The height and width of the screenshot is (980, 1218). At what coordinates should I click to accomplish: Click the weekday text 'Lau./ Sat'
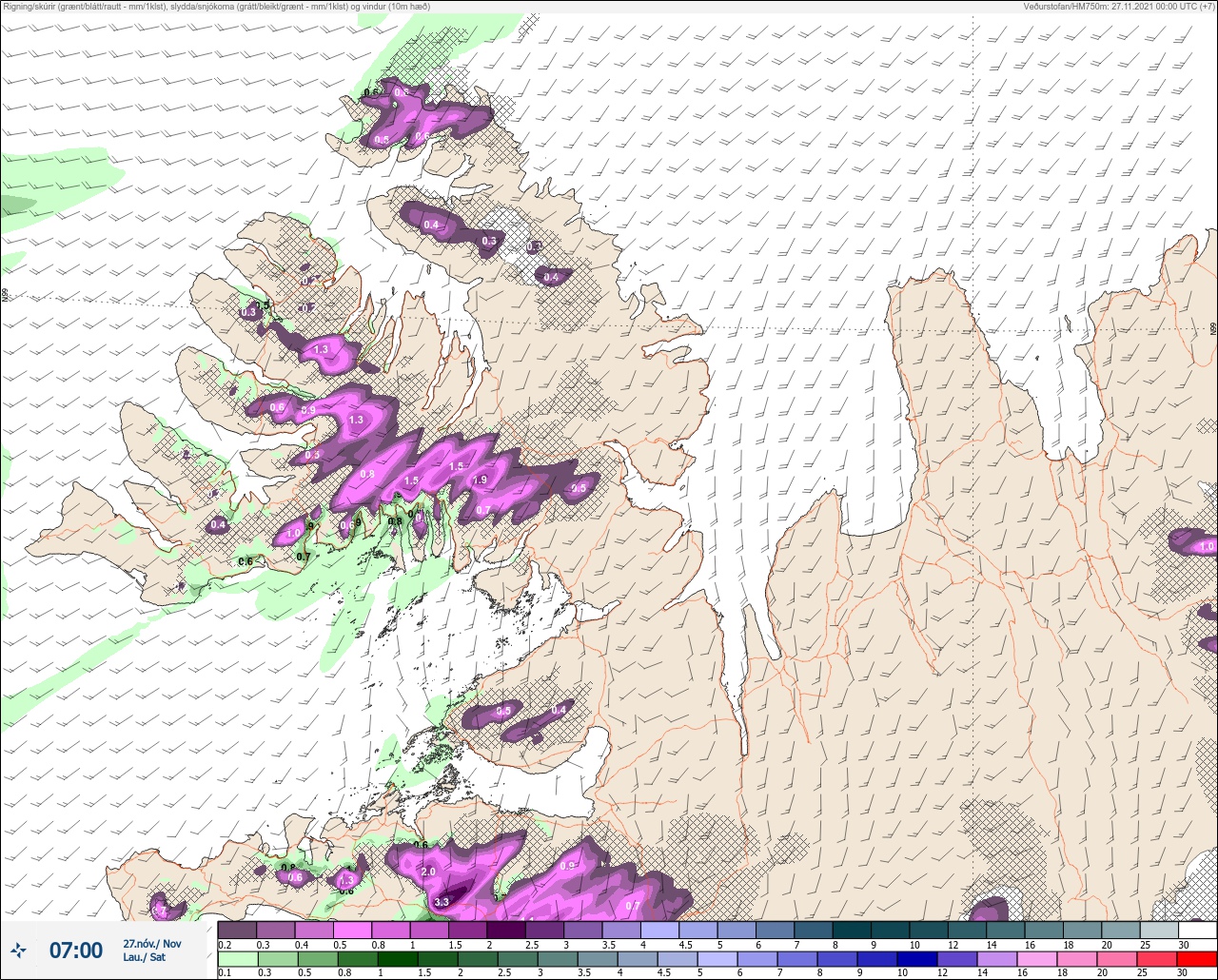tap(145, 957)
